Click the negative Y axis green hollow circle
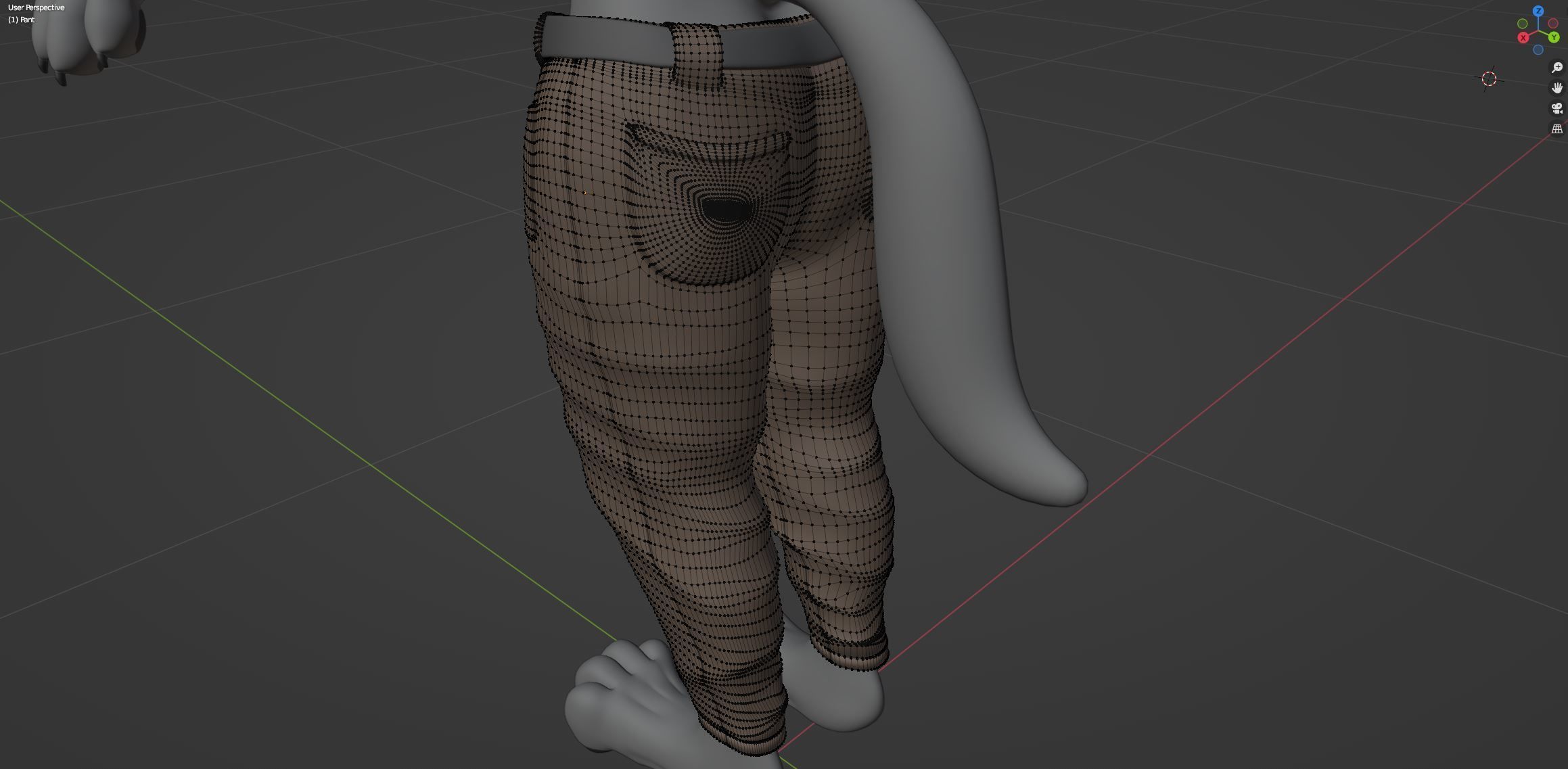The image size is (1568, 769). point(1523,24)
